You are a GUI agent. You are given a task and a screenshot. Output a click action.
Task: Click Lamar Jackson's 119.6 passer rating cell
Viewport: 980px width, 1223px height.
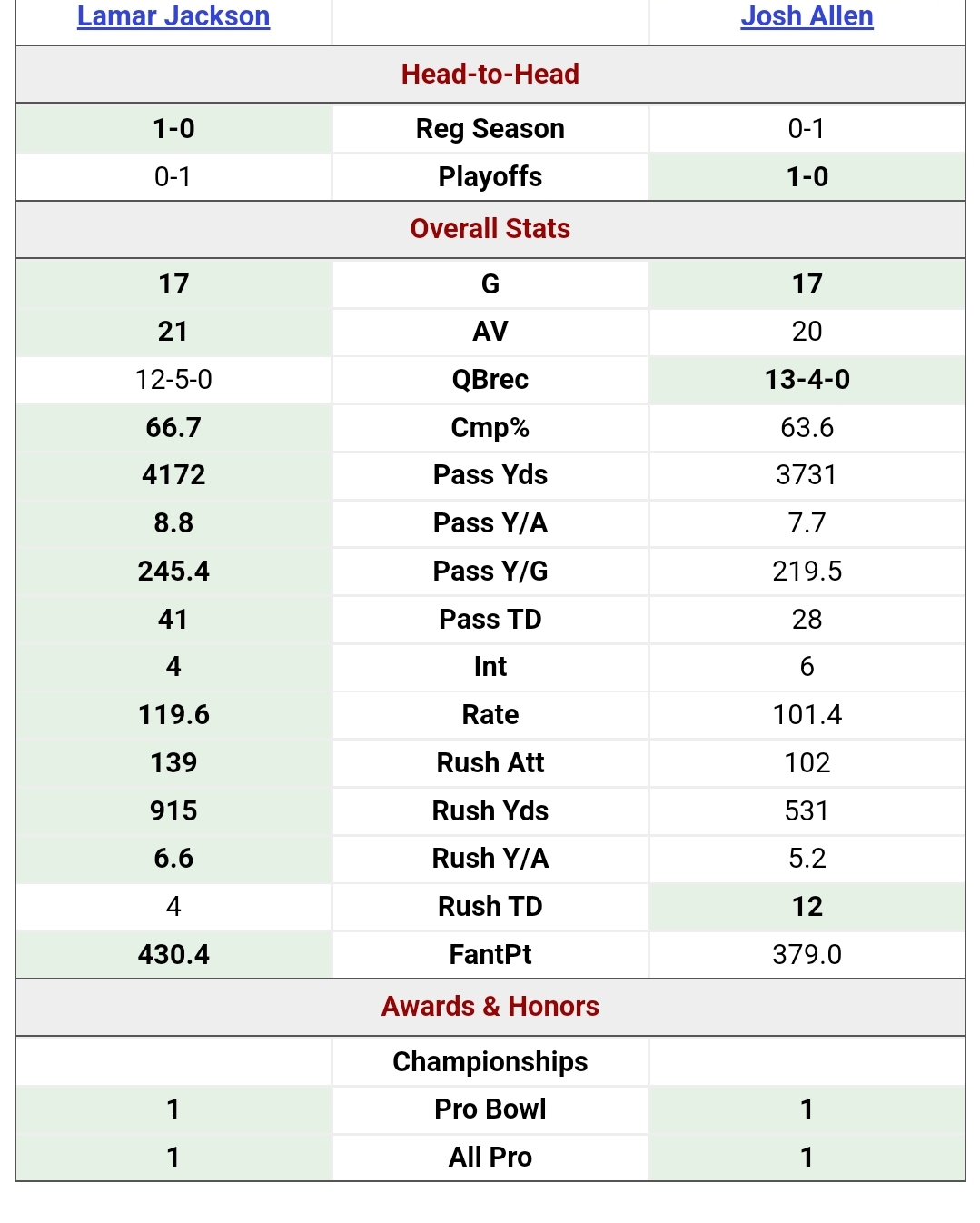(x=173, y=714)
